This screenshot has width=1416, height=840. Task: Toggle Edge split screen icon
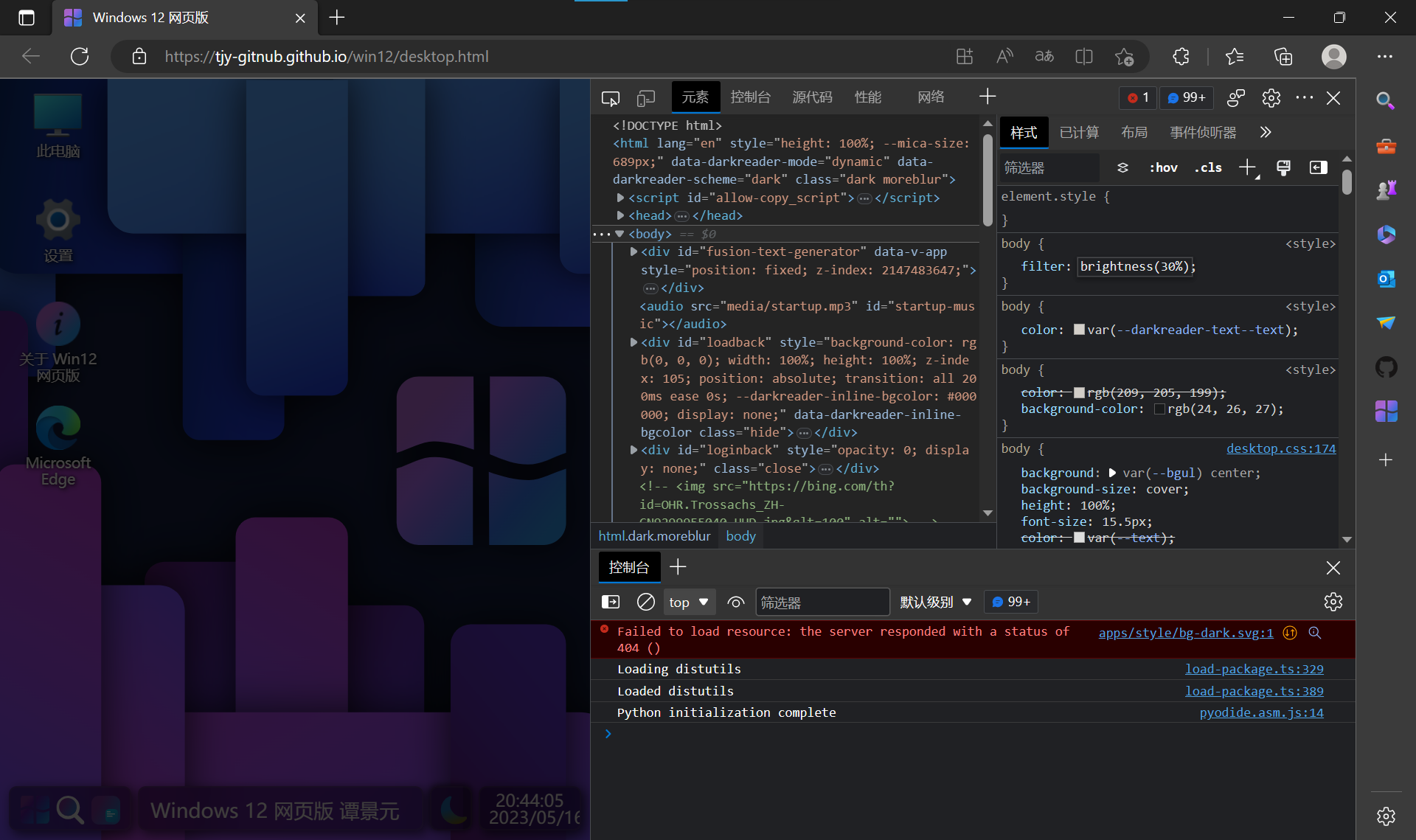[1083, 57]
